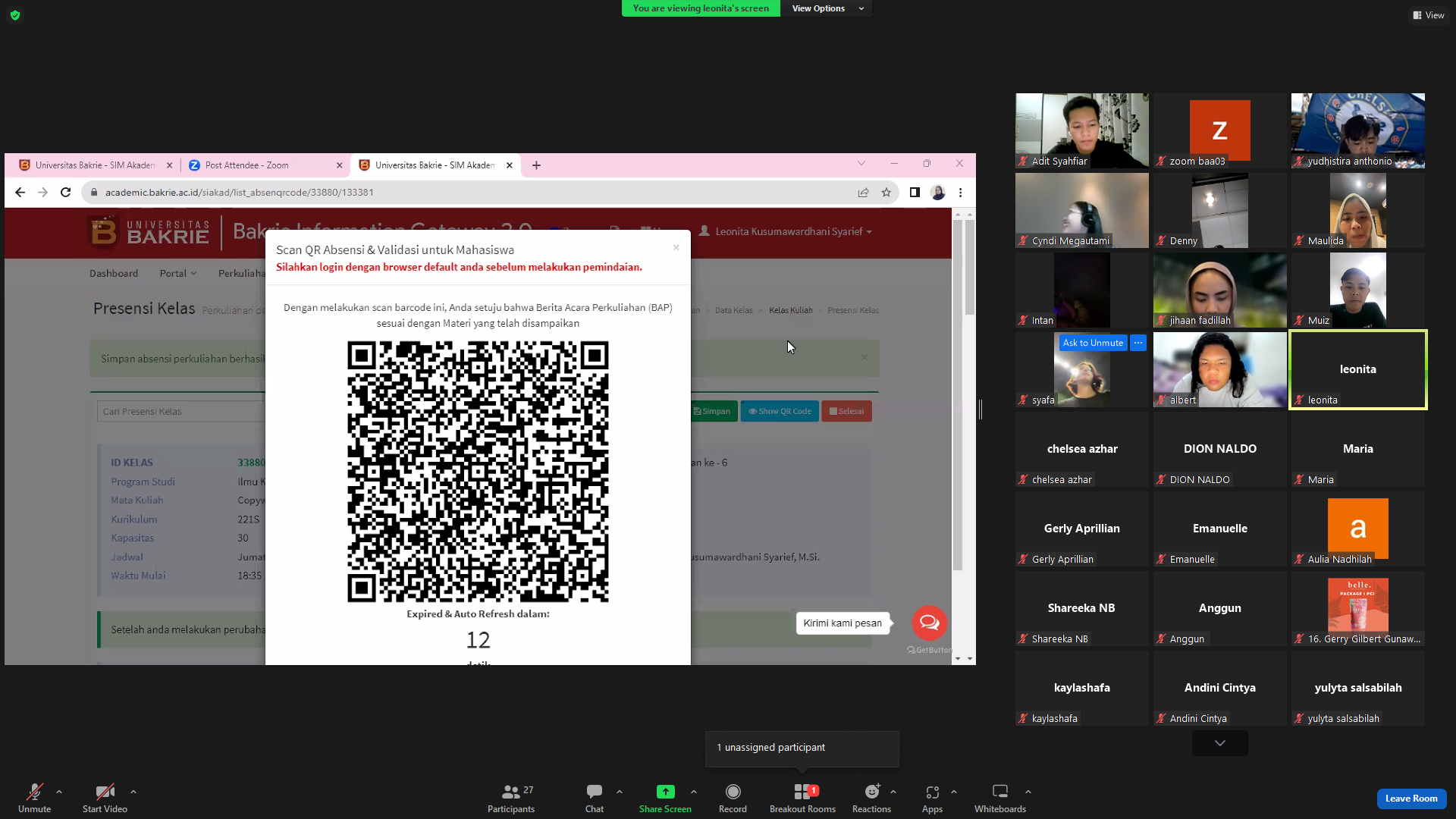
Task: Click the QR code image
Action: click(x=478, y=472)
